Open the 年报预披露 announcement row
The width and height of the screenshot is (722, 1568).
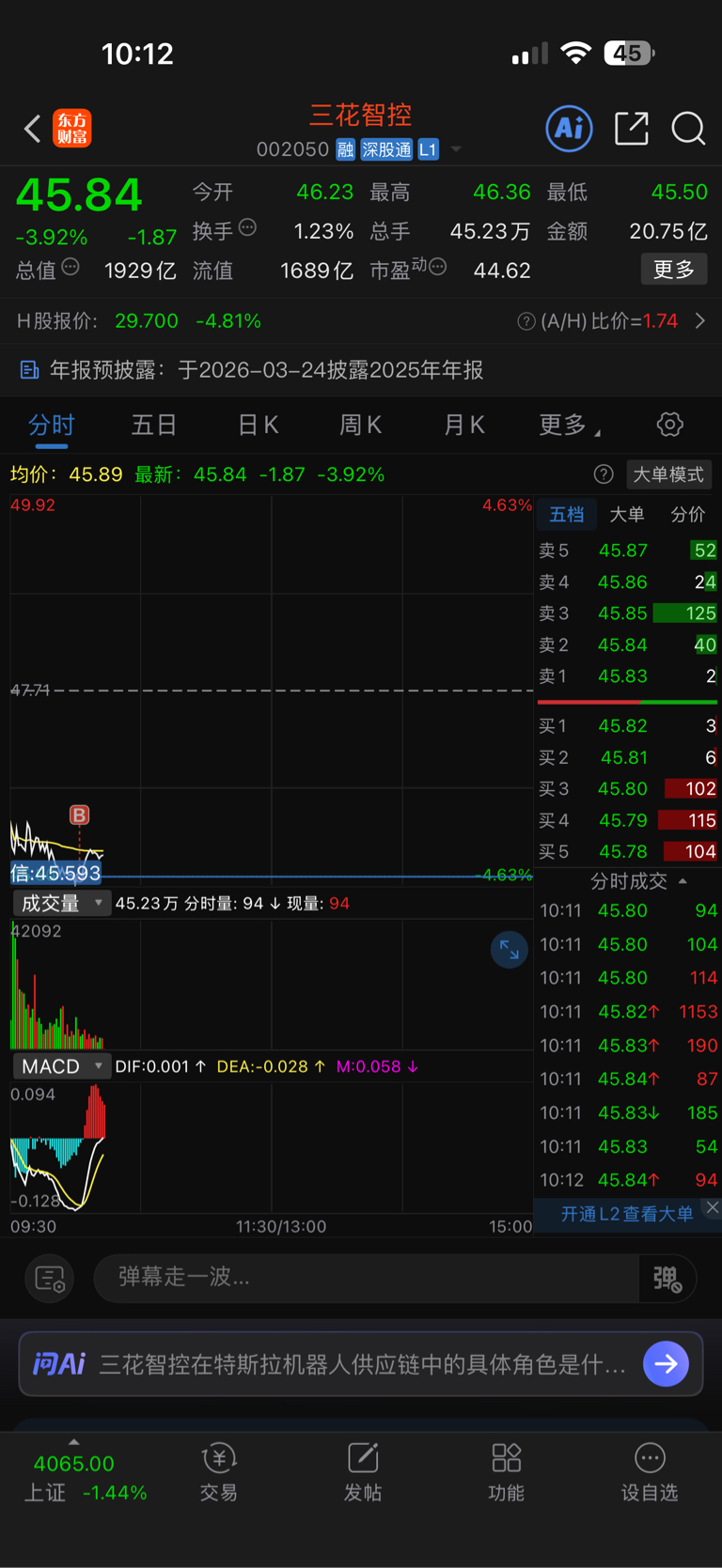point(361,369)
